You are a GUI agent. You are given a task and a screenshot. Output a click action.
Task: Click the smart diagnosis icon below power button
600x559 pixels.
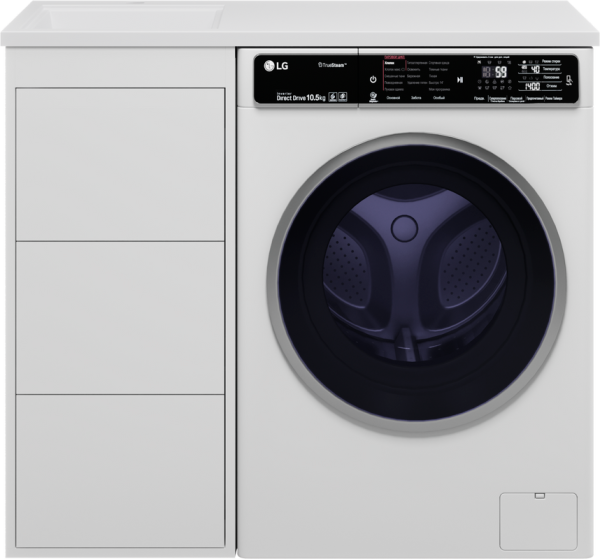[x=372, y=96]
